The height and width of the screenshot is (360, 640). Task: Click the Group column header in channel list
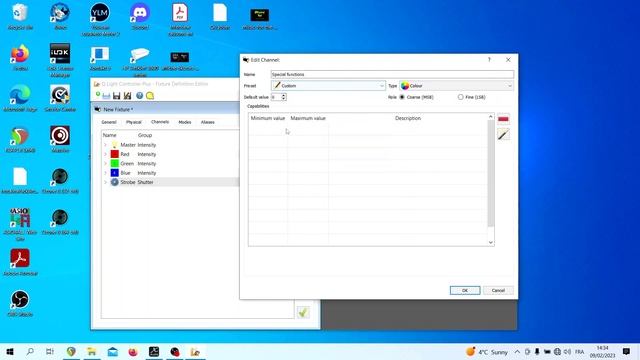click(145, 135)
